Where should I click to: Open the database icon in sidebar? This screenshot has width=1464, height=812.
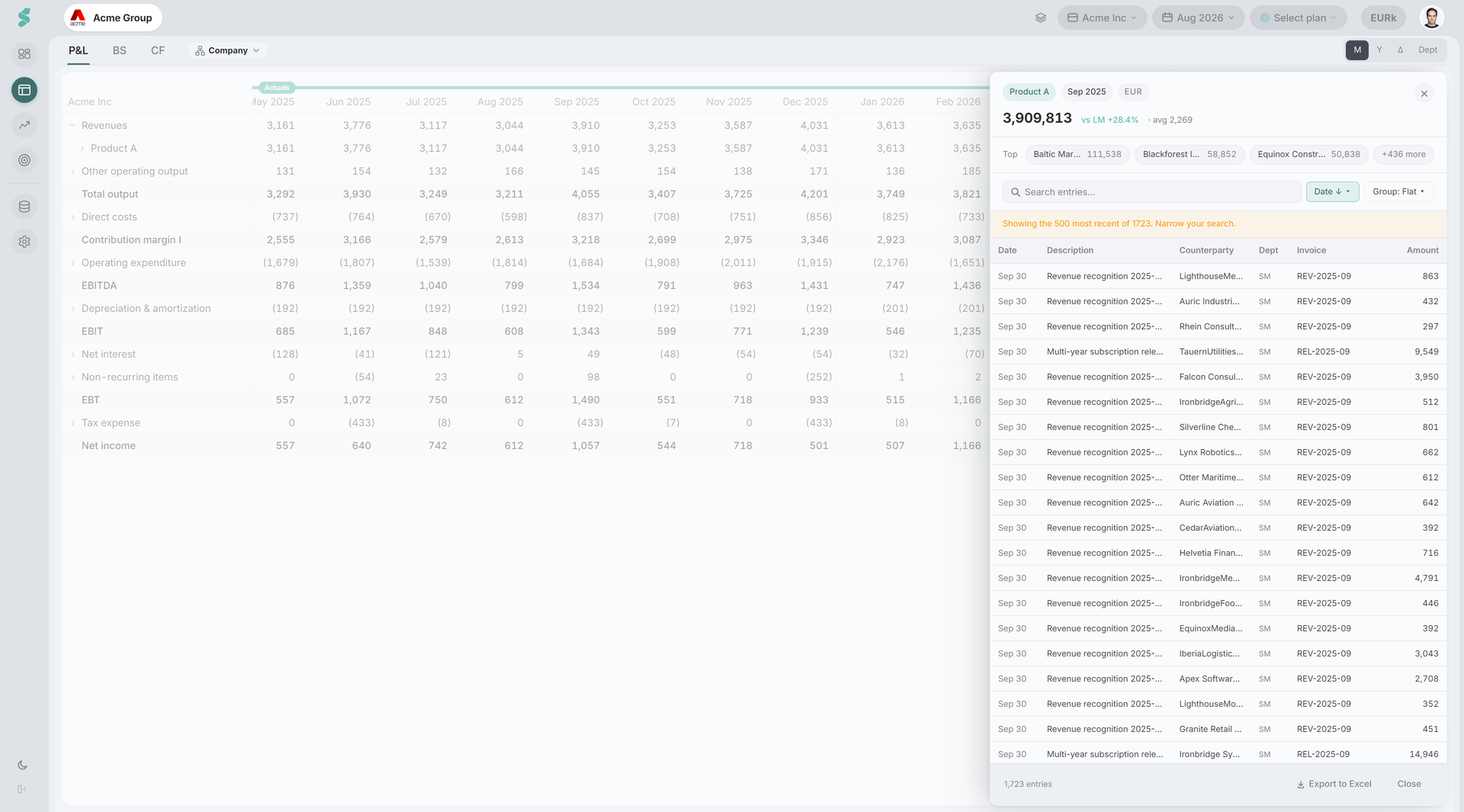(x=24, y=207)
